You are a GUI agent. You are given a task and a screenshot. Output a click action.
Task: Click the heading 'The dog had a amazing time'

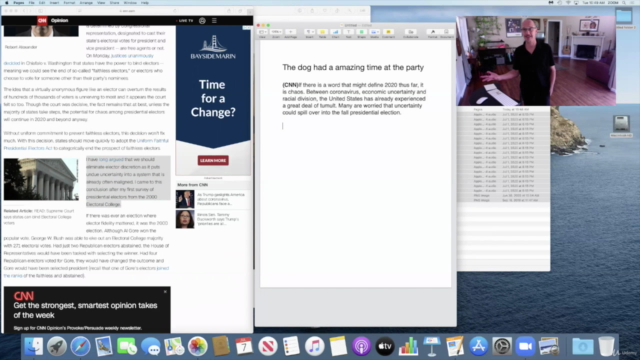point(353,67)
